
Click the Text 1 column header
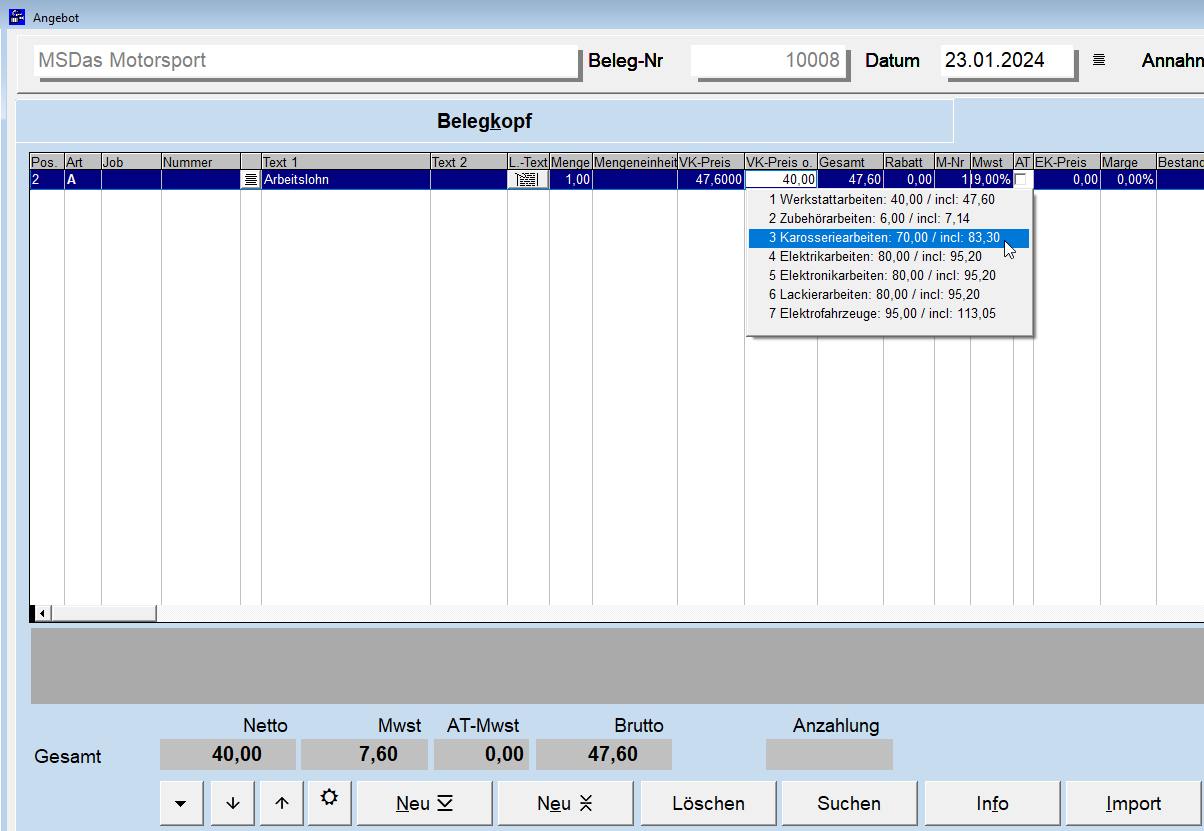tap(345, 162)
